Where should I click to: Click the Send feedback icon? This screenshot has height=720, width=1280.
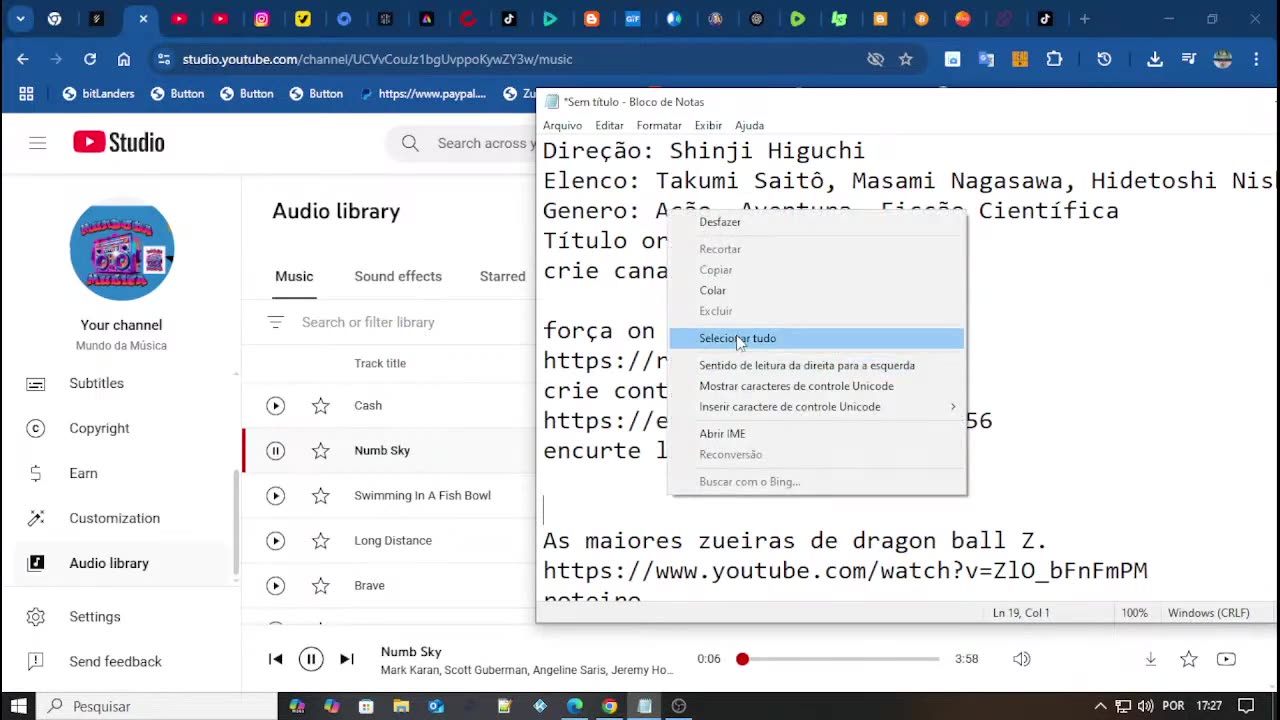36,662
